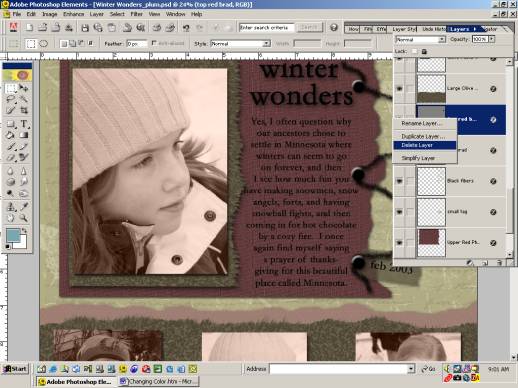Click layers panel scroll down arrow

click(509, 255)
